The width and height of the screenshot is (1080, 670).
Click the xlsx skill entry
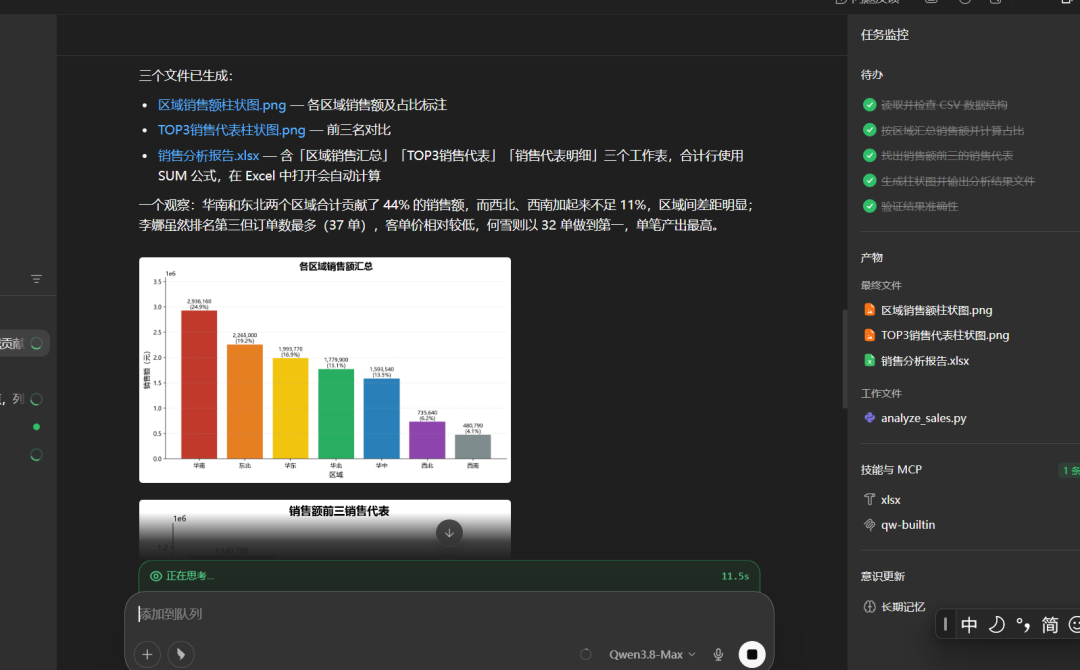click(x=890, y=500)
